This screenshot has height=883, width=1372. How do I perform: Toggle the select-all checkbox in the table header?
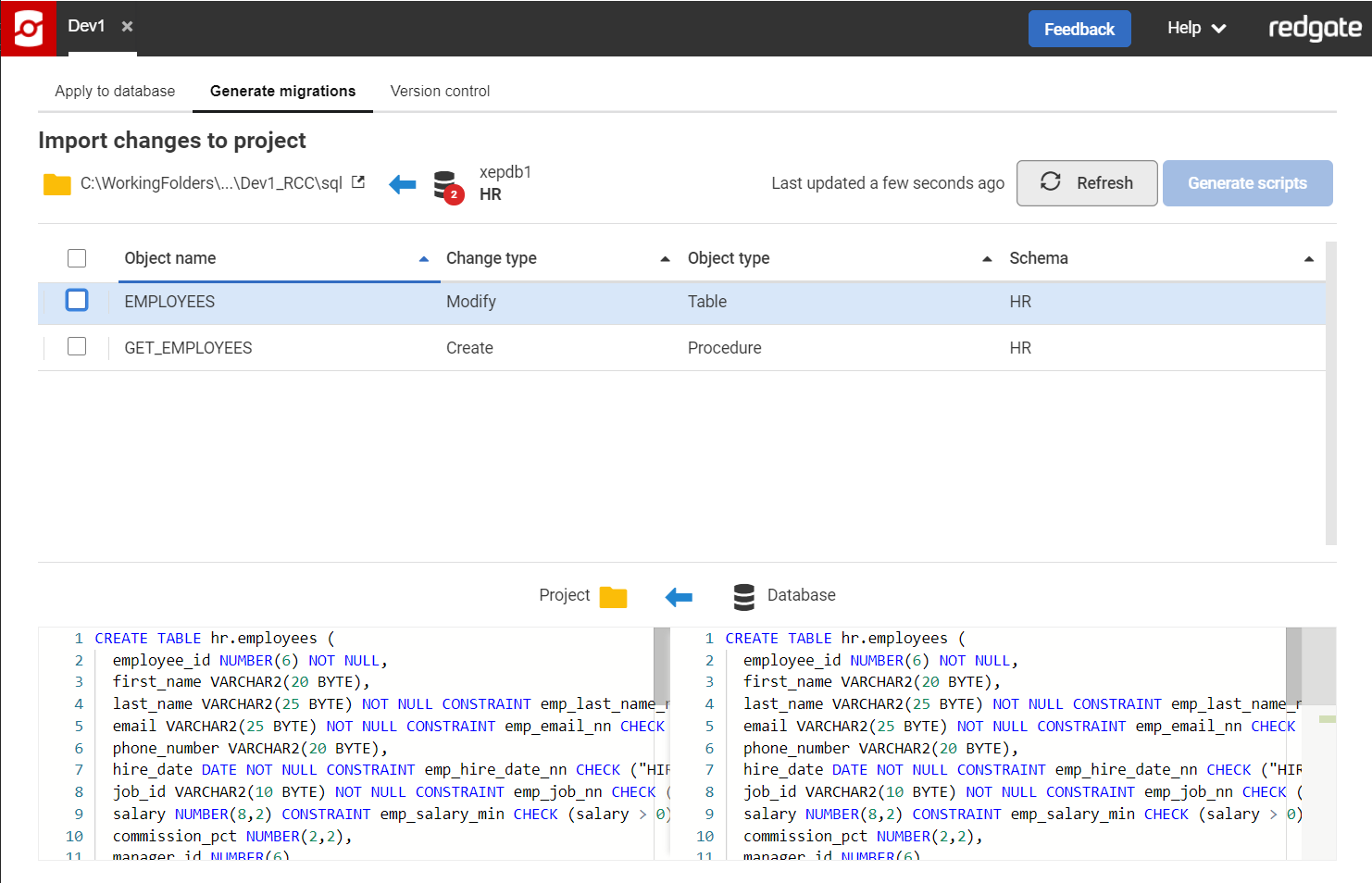pos(77,258)
